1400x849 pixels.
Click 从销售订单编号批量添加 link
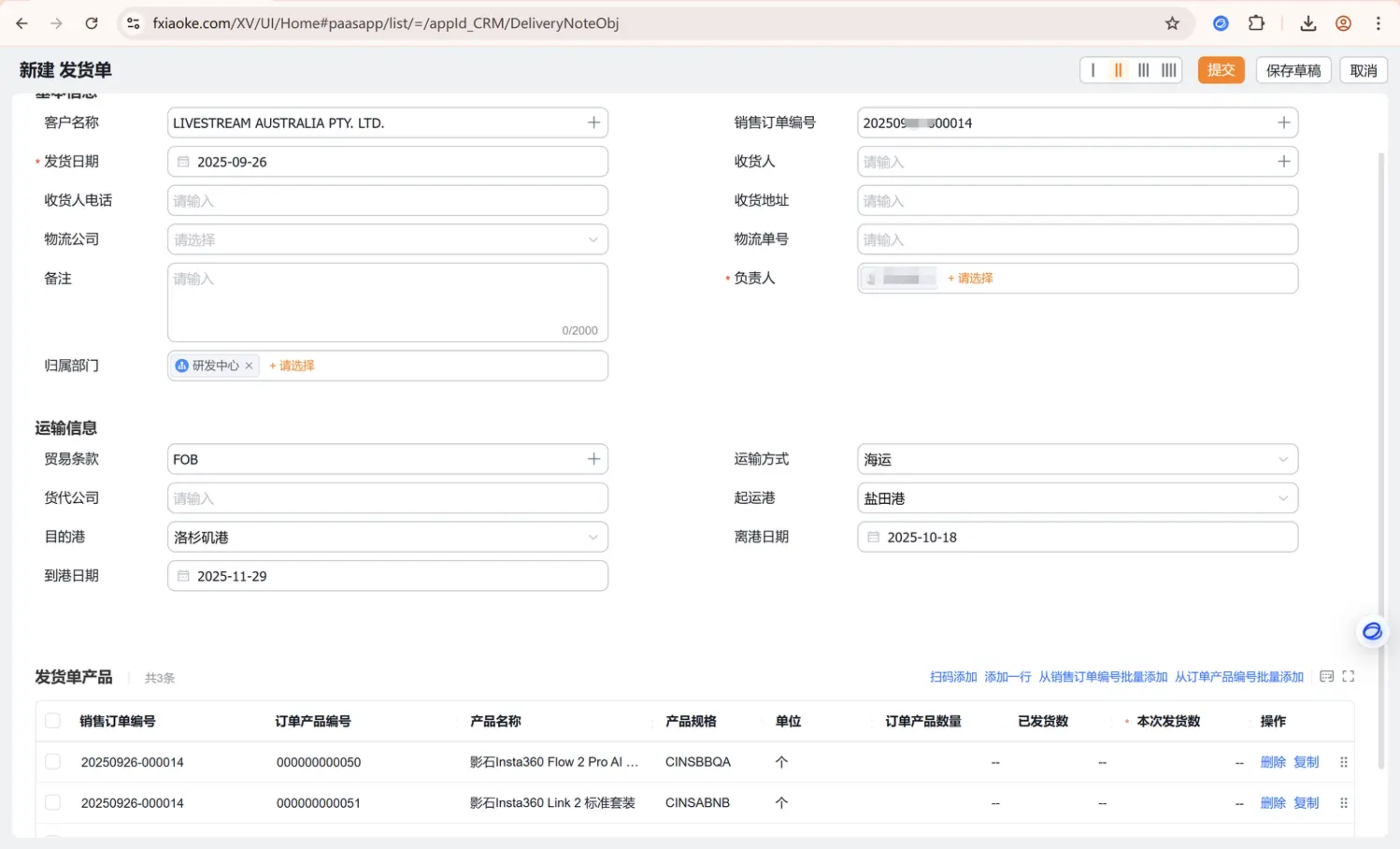[1102, 677]
